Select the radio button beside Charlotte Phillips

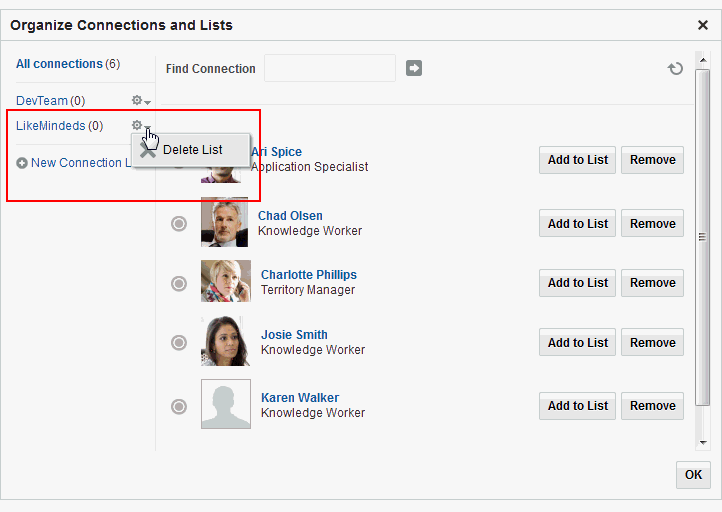click(179, 283)
